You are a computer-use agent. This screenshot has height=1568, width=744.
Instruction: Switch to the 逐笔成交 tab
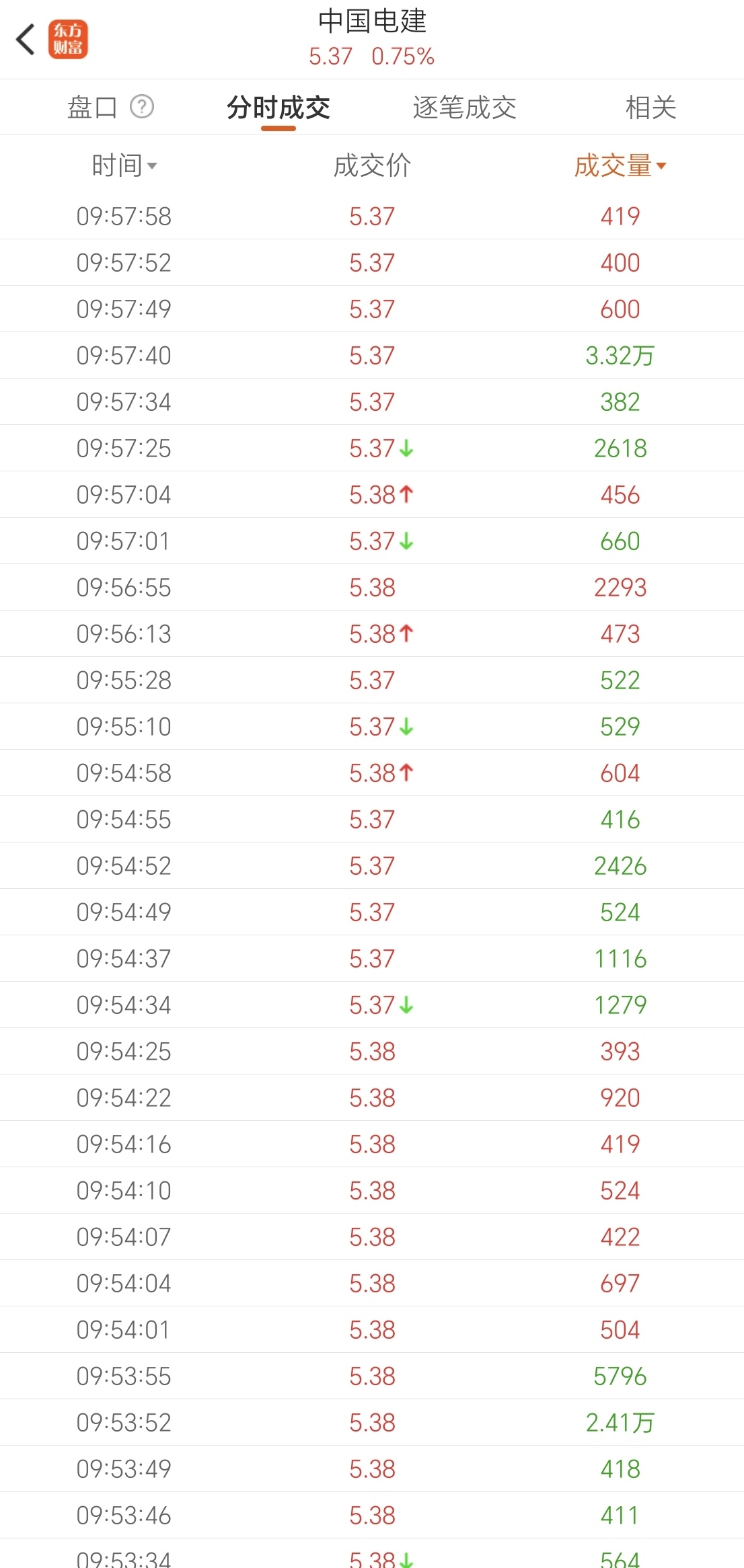click(464, 107)
